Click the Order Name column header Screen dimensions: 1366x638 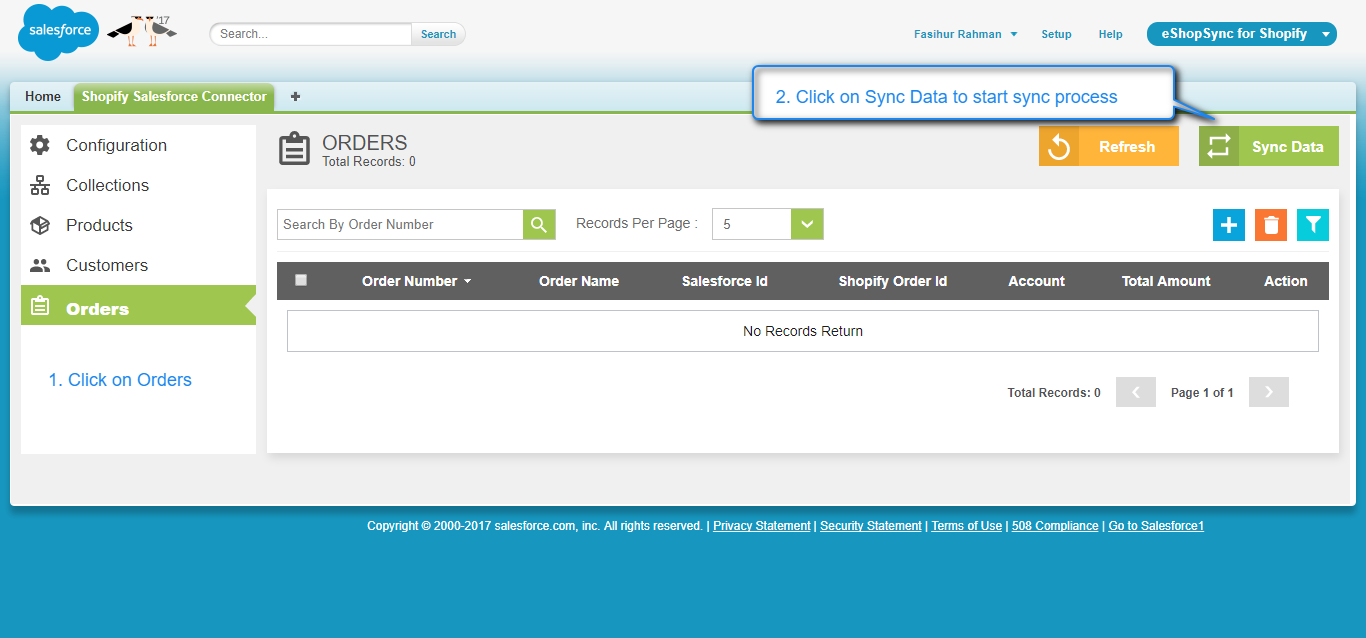579,281
